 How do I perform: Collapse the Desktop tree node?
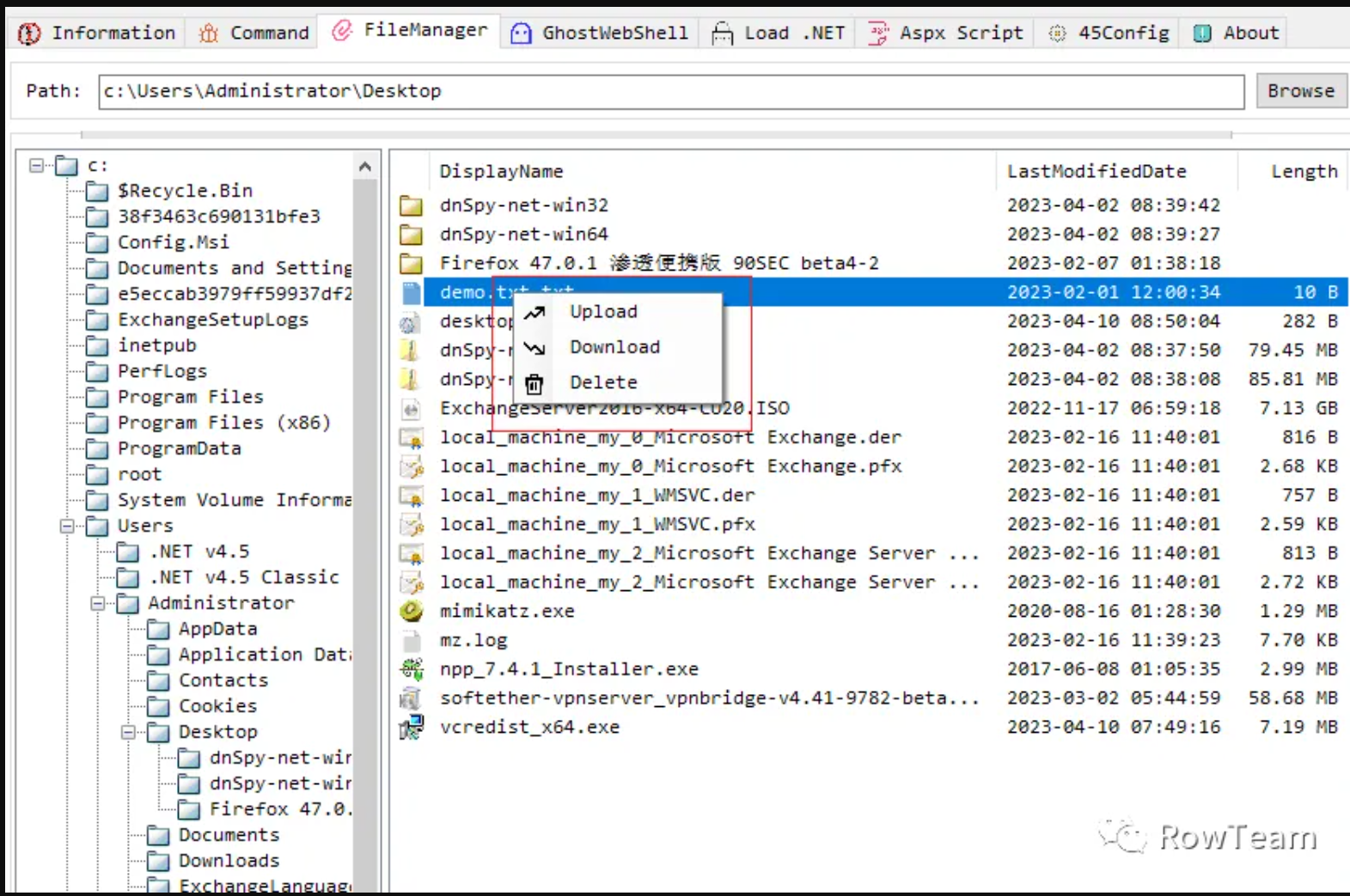pyautogui.click(x=128, y=732)
